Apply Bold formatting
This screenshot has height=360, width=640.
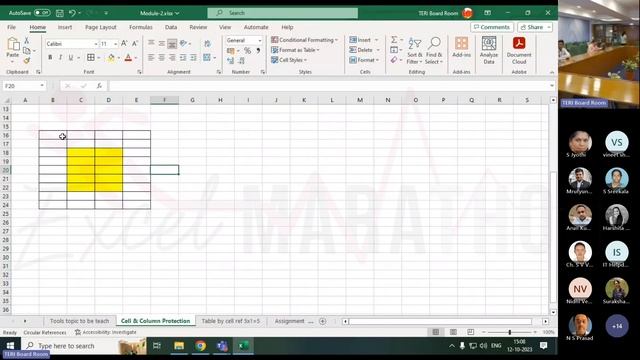tap(50, 58)
